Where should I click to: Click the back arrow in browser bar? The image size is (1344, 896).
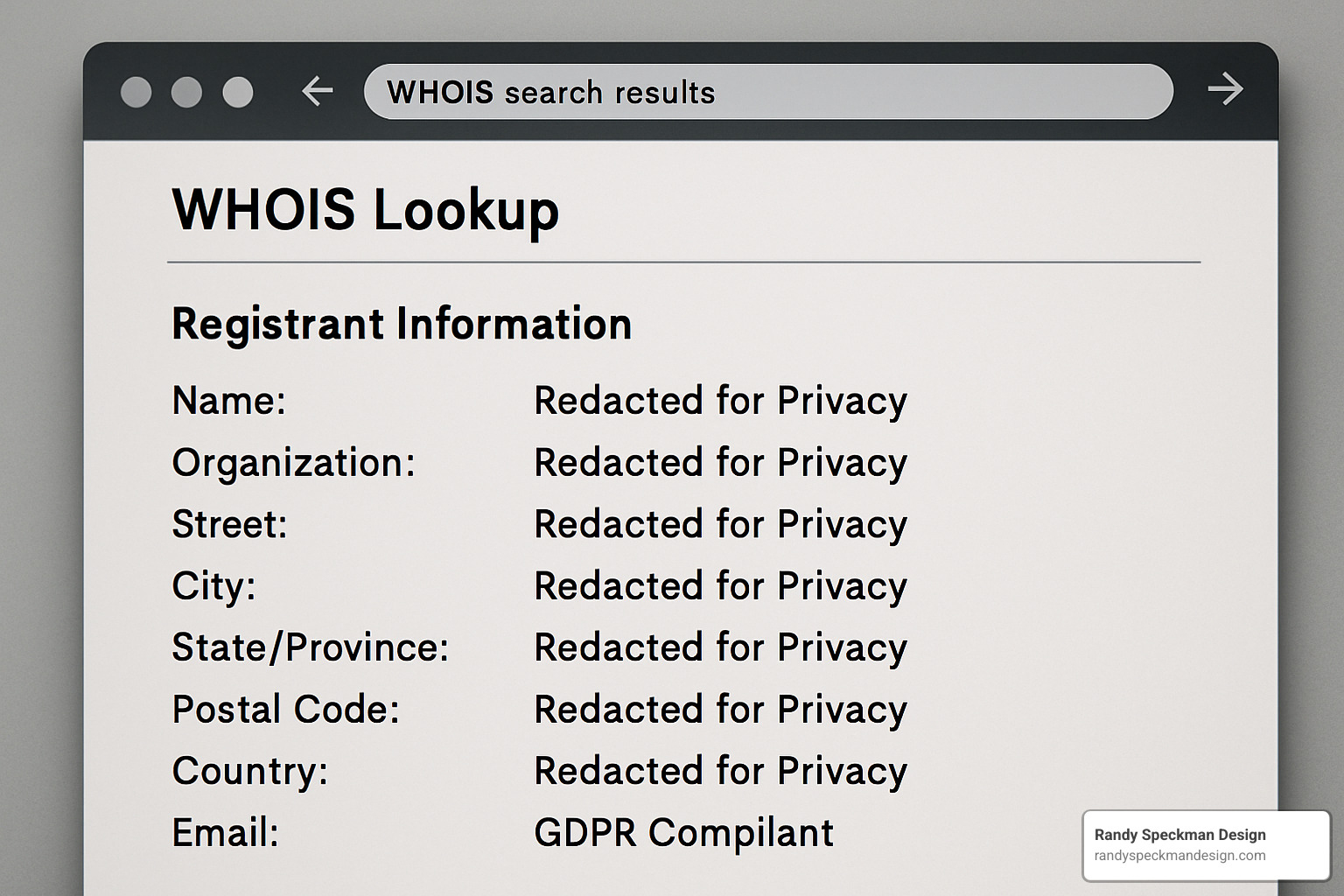coord(317,90)
